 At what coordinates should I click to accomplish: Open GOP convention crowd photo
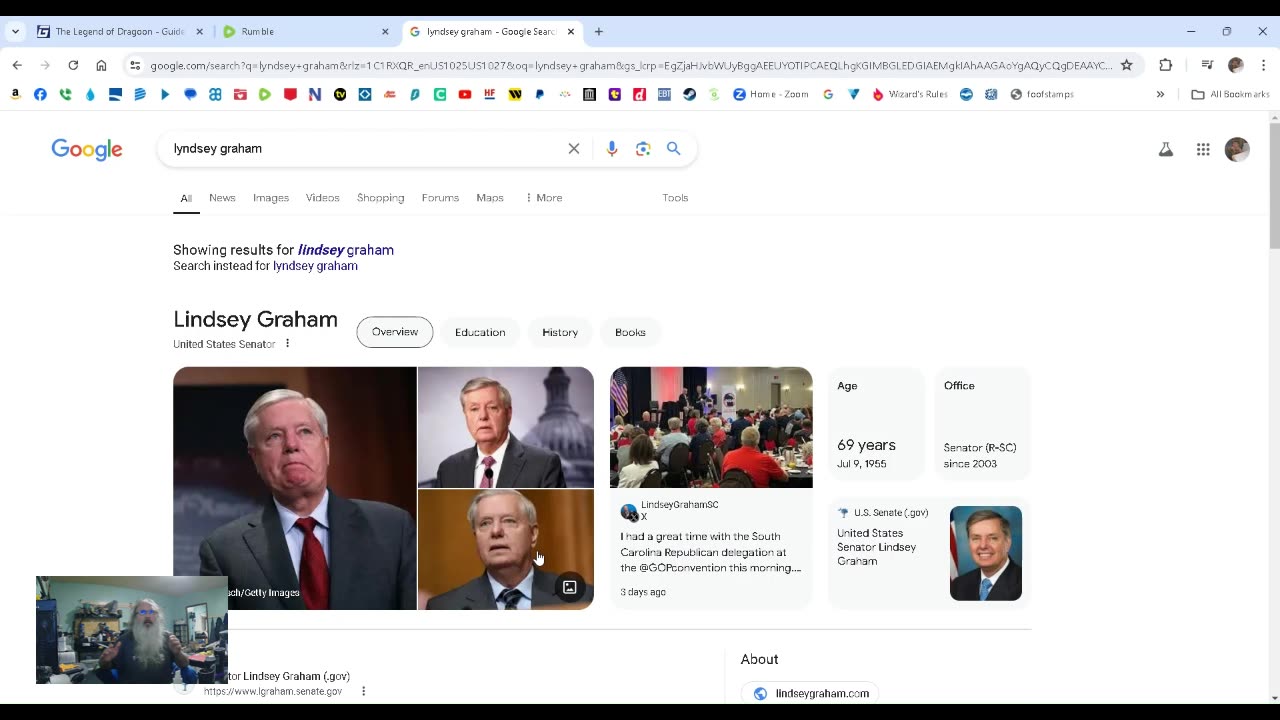click(711, 427)
